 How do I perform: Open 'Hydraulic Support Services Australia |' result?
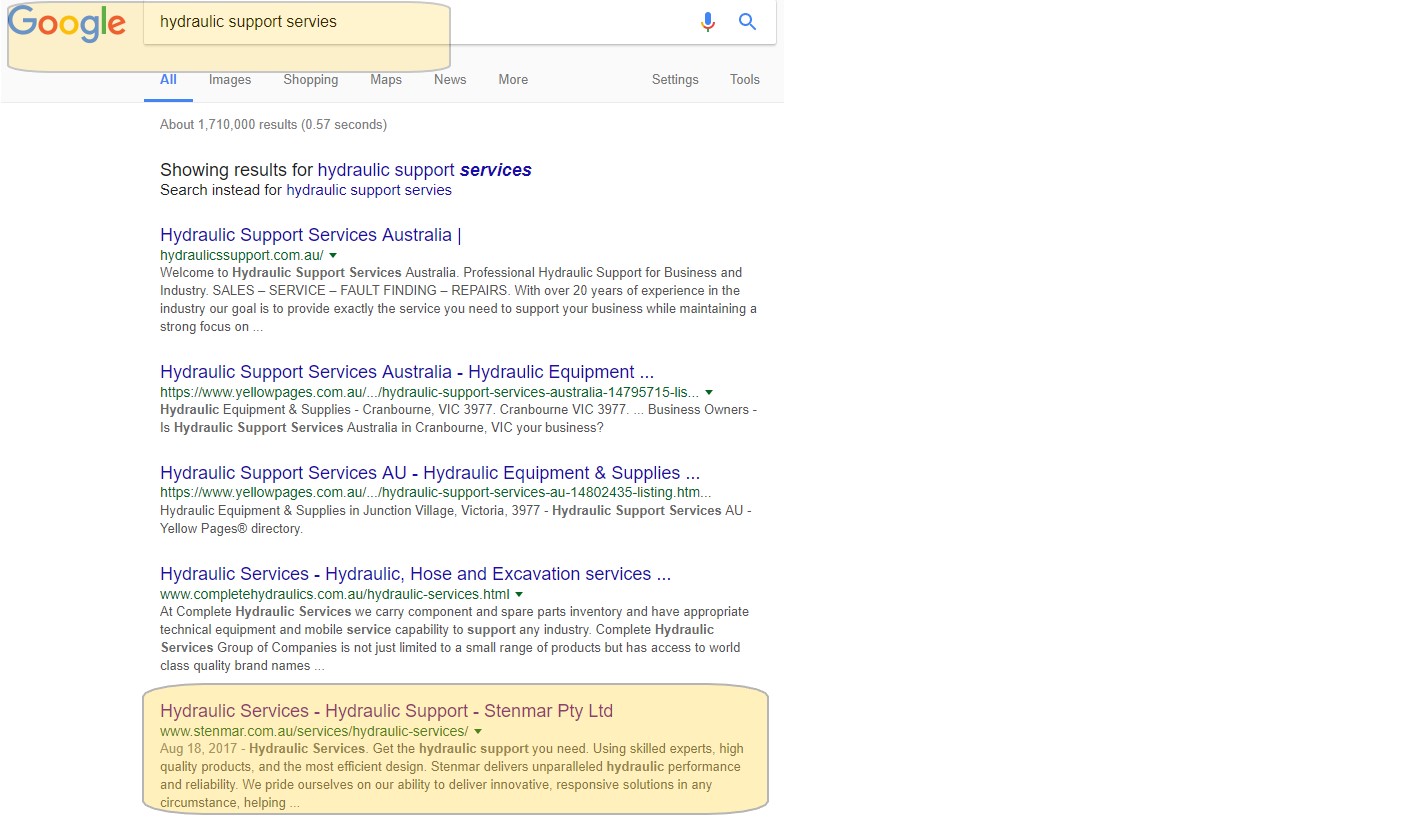tap(311, 235)
